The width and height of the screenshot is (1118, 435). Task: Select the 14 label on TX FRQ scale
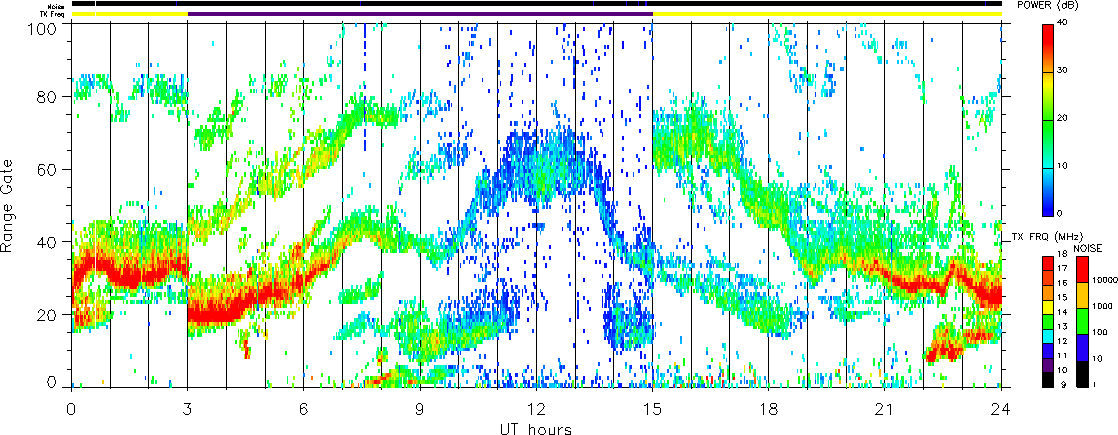(x=1062, y=312)
